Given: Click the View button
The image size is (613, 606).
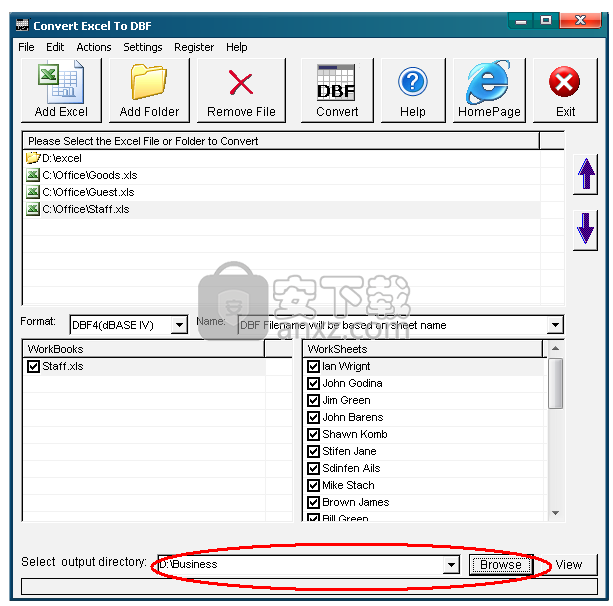Looking at the screenshot, I should coord(568,565).
